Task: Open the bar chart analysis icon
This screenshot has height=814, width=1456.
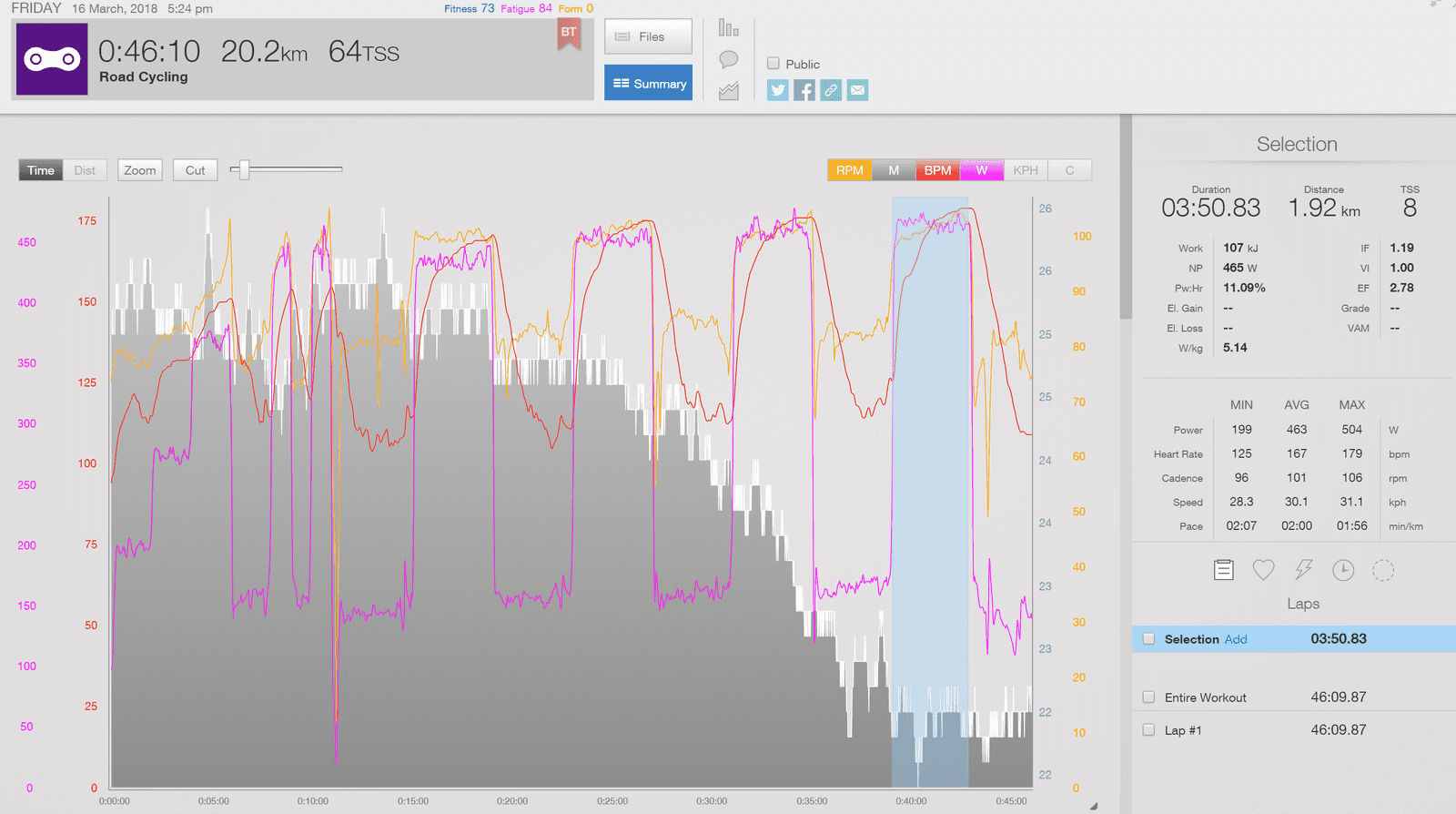Action: pos(728,28)
